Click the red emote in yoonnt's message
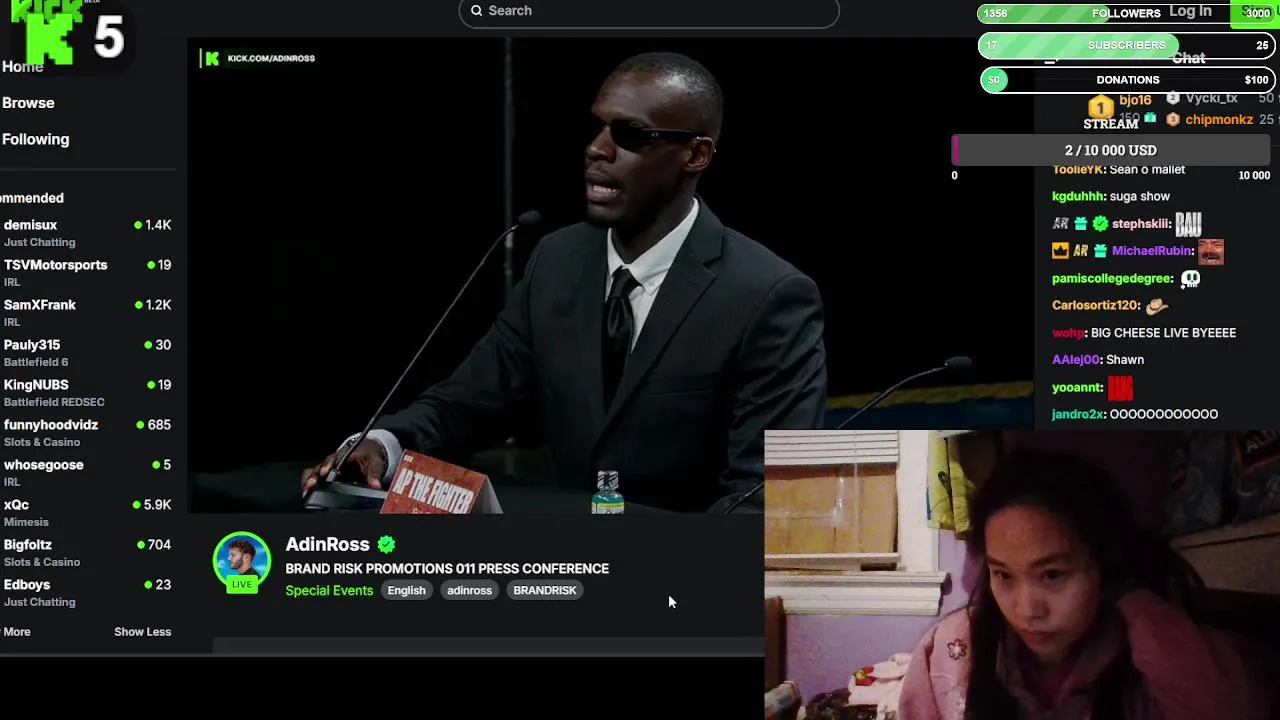Image resolution: width=1280 pixels, height=720 pixels. click(x=1120, y=387)
